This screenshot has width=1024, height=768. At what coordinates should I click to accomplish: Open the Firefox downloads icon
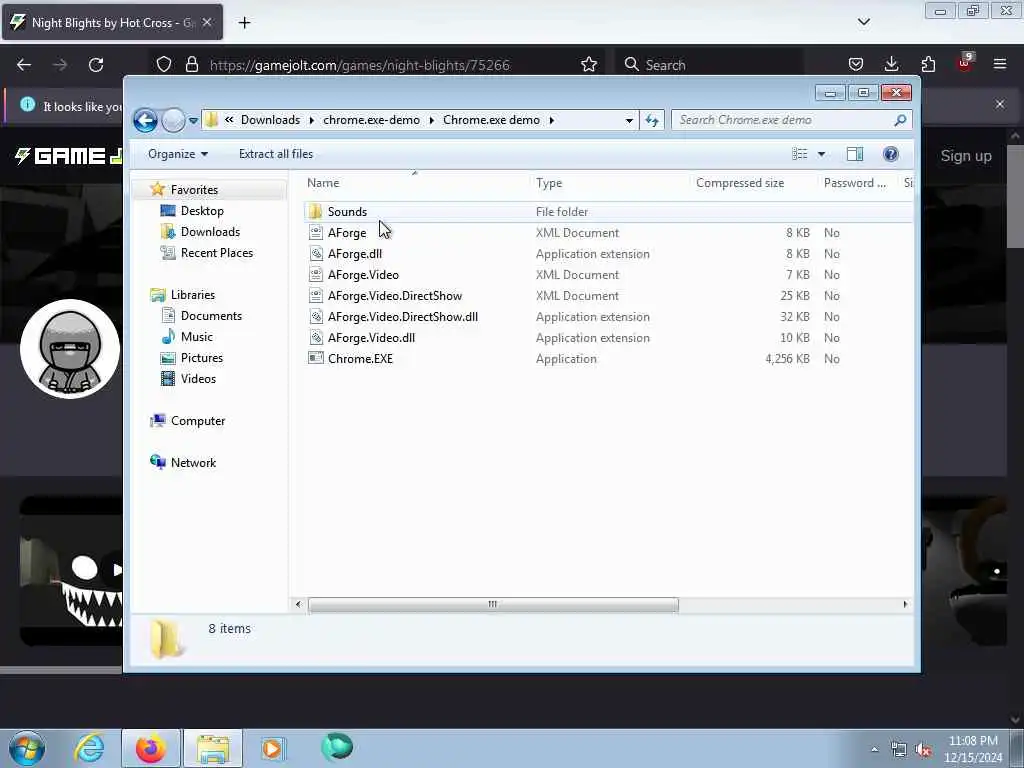pyautogui.click(x=891, y=65)
